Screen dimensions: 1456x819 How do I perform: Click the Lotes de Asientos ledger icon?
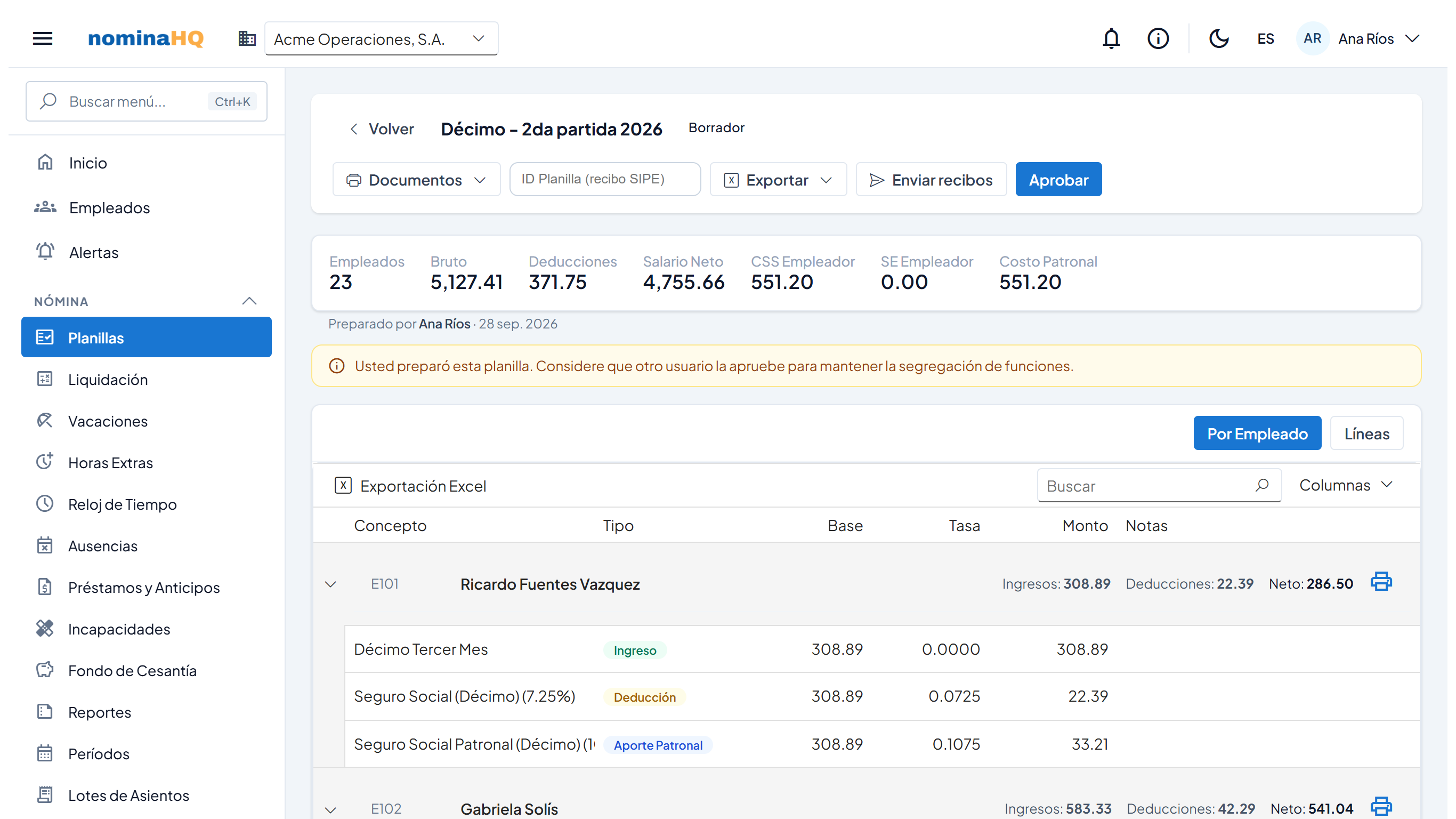point(45,794)
